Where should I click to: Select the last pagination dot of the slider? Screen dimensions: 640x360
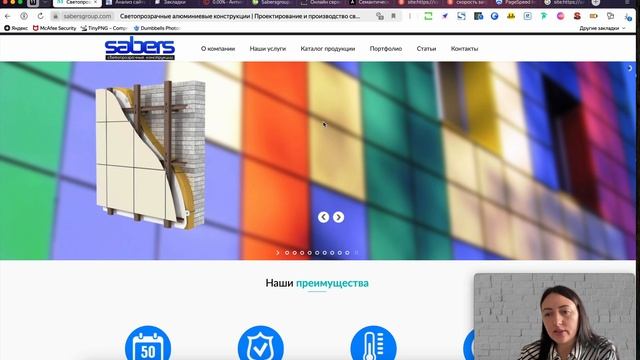347,253
